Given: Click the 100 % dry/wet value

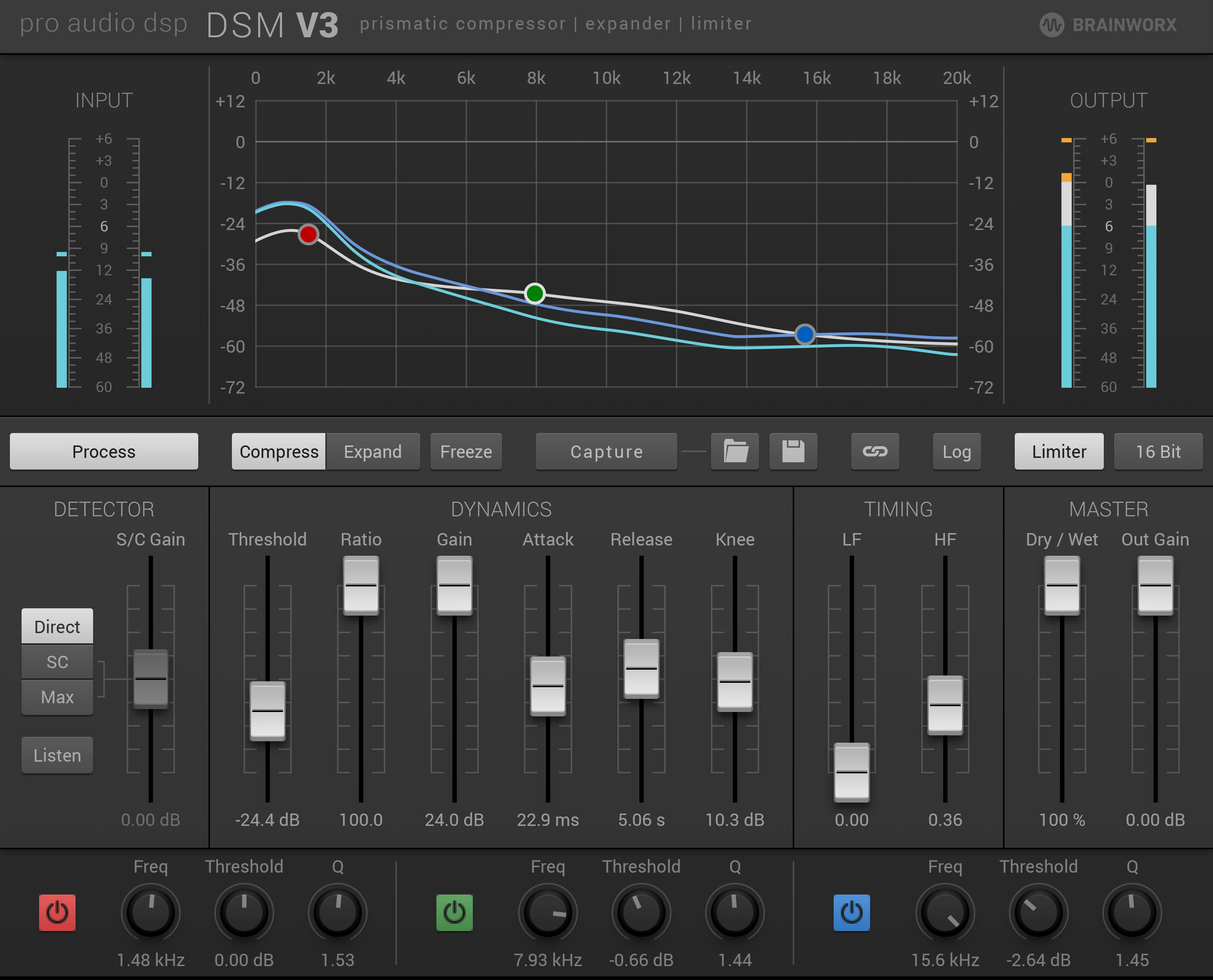Looking at the screenshot, I should pos(1062,820).
